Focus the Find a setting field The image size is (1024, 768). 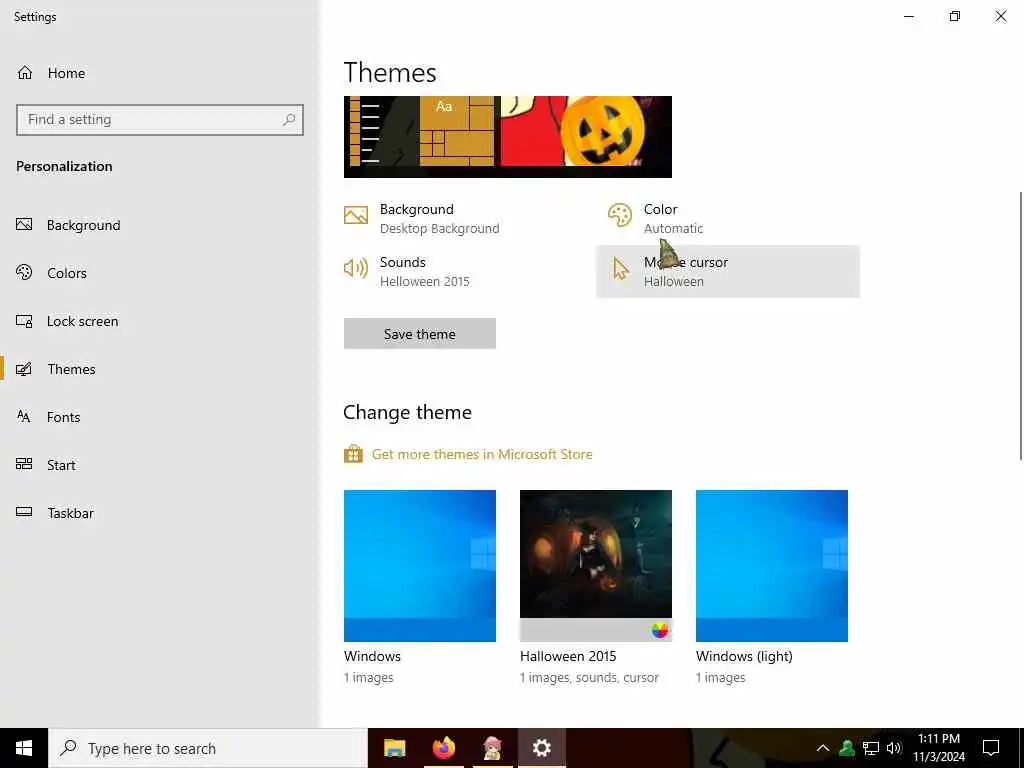159,120
